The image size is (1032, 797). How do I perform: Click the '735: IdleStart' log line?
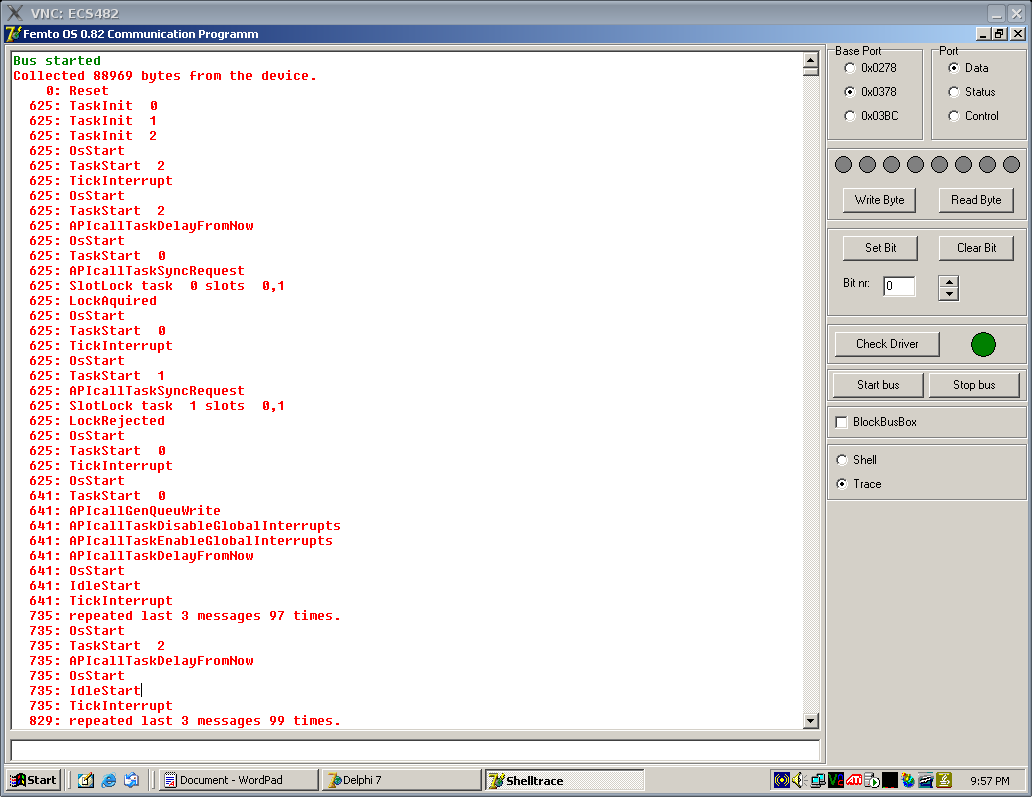(85, 691)
